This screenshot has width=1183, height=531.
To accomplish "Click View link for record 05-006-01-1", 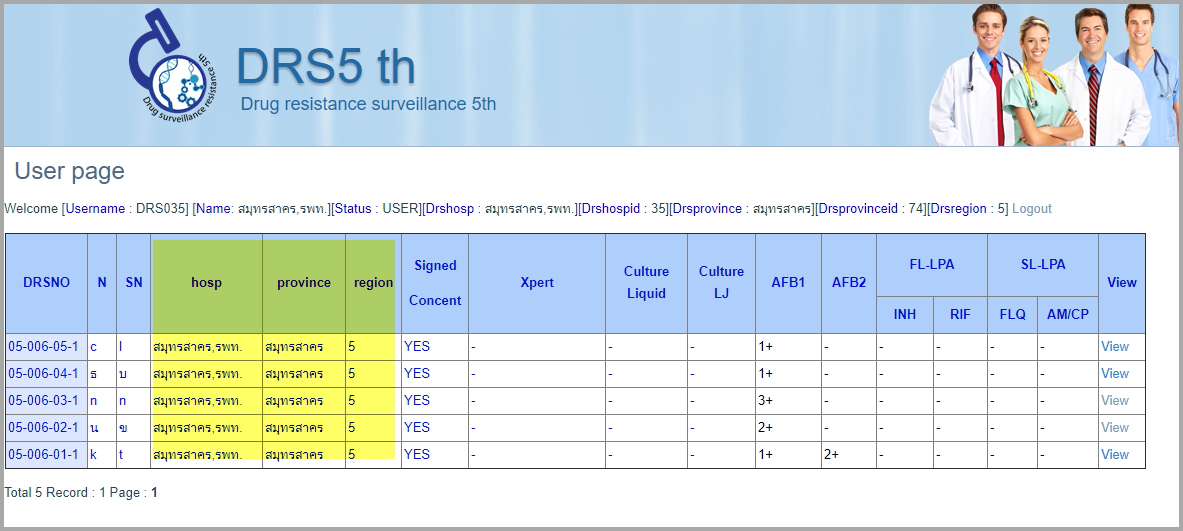I will (x=1114, y=455).
